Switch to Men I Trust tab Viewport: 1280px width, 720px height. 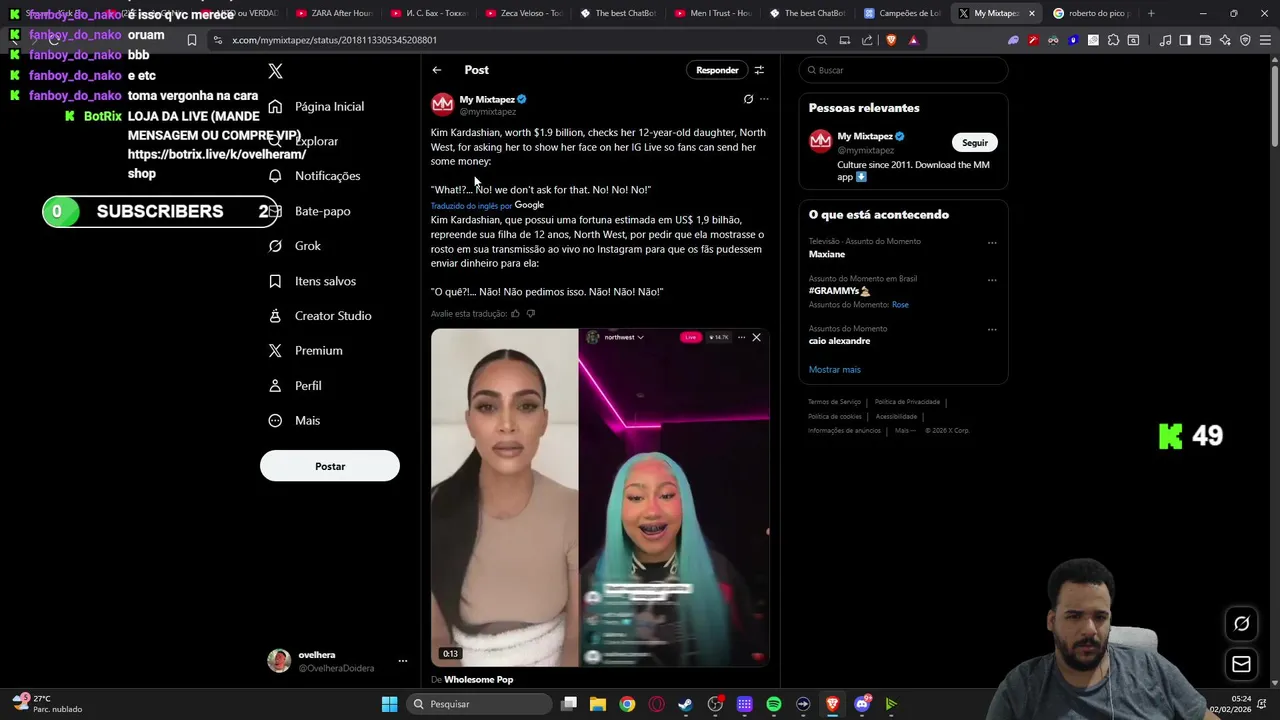coord(712,13)
